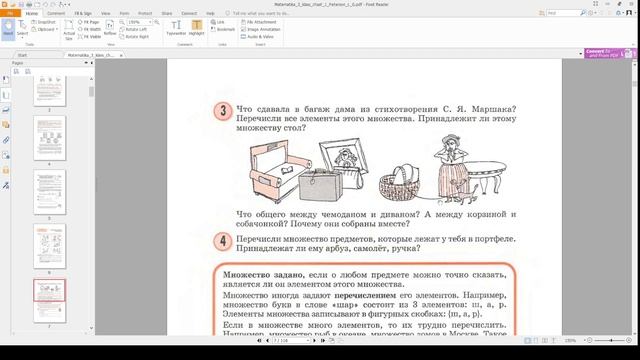The image size is (640, 360).
Task: Reduce page thumbnails icon
Action: 28,71
